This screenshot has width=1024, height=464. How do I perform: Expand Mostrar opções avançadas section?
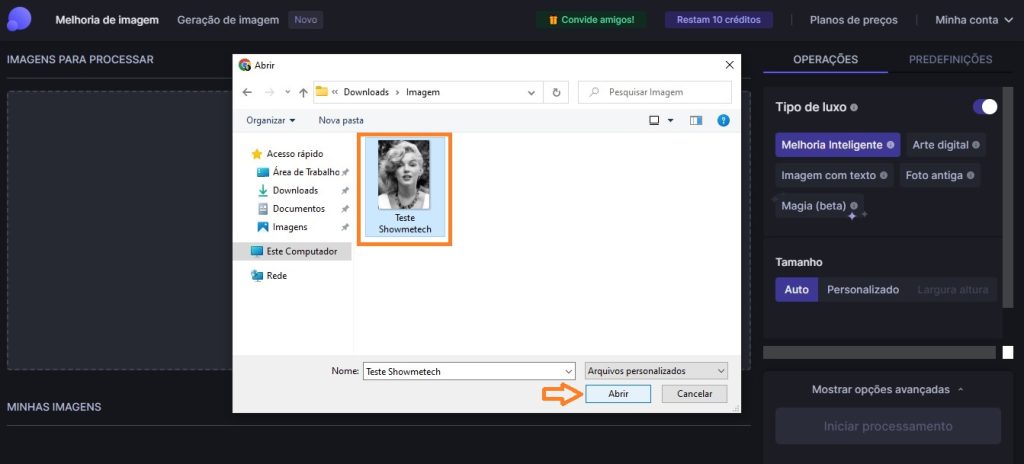click(x=888, y=389)
